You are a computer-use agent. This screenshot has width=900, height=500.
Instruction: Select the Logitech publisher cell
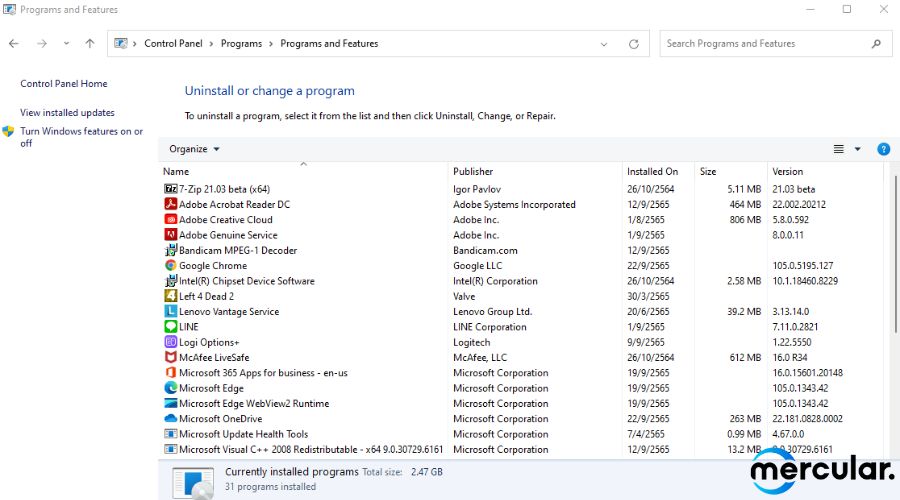coord(472,342)
